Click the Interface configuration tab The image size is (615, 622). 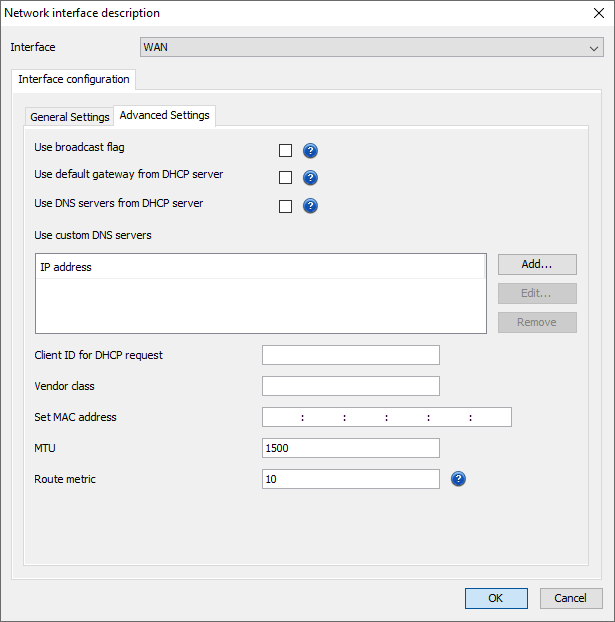click(x=74, y=80)
